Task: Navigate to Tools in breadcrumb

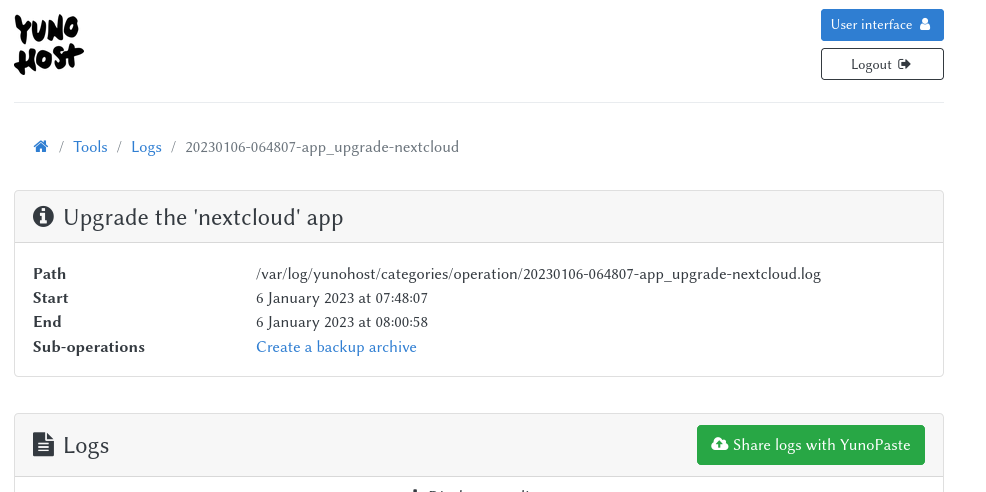Action: click(90, 147)
